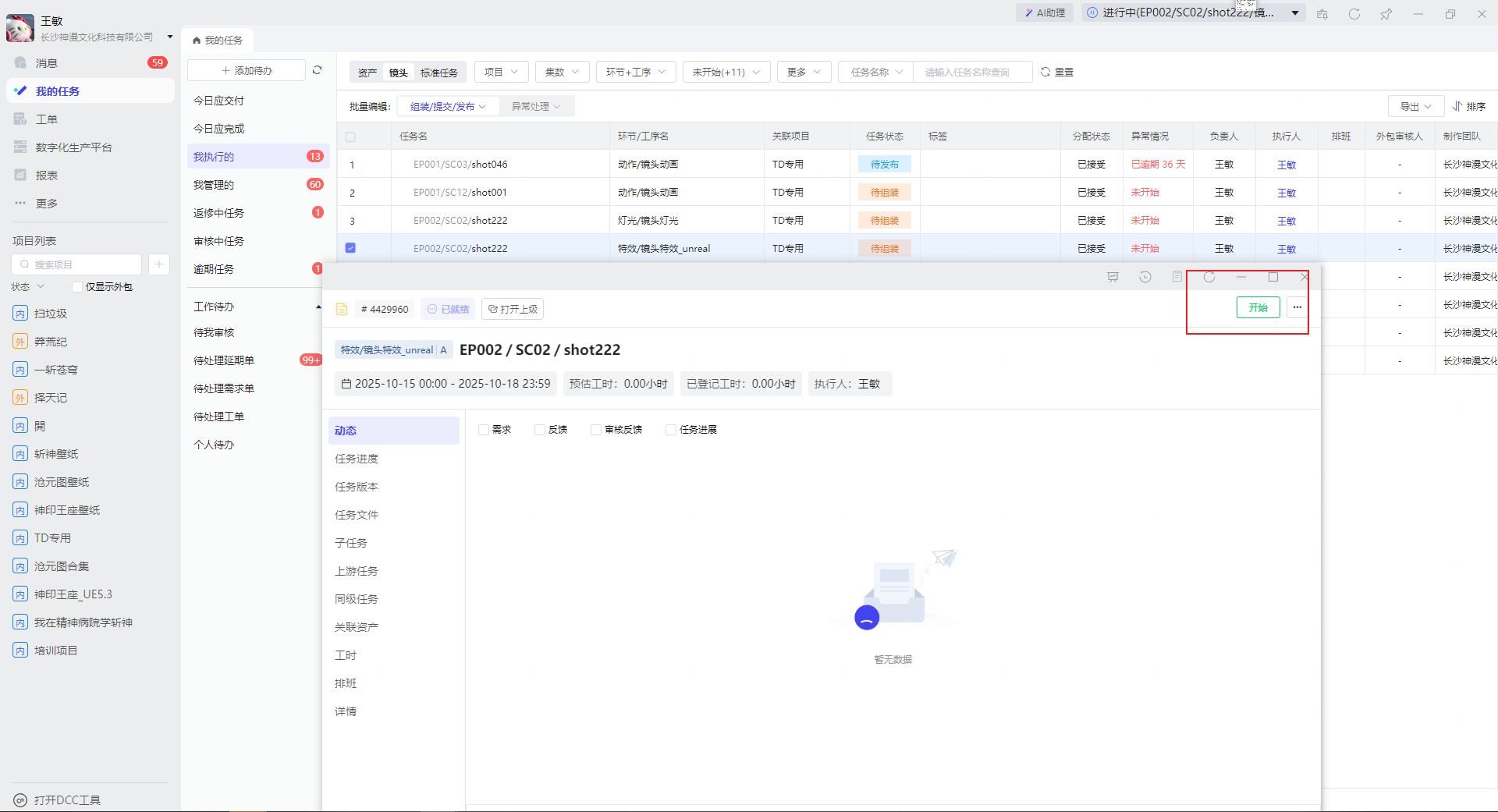Screen dimensions: 1498x812
Task: Click the pin icon in title bar
Action: [x=1386, y=14]
